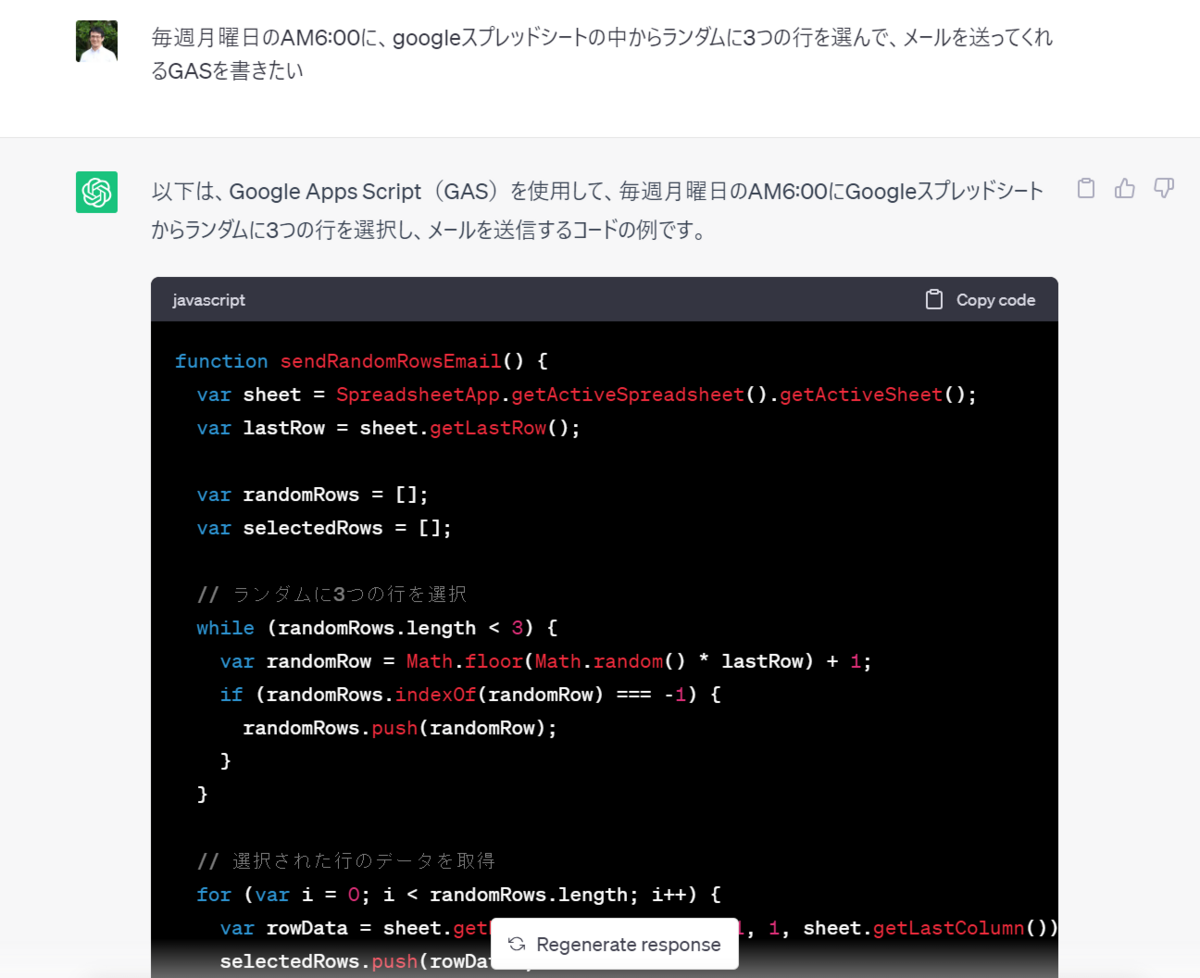The image size is (1200, 978).
Task: Click the ChatGPT green logo avatar
Action: (x=96, y=192)
